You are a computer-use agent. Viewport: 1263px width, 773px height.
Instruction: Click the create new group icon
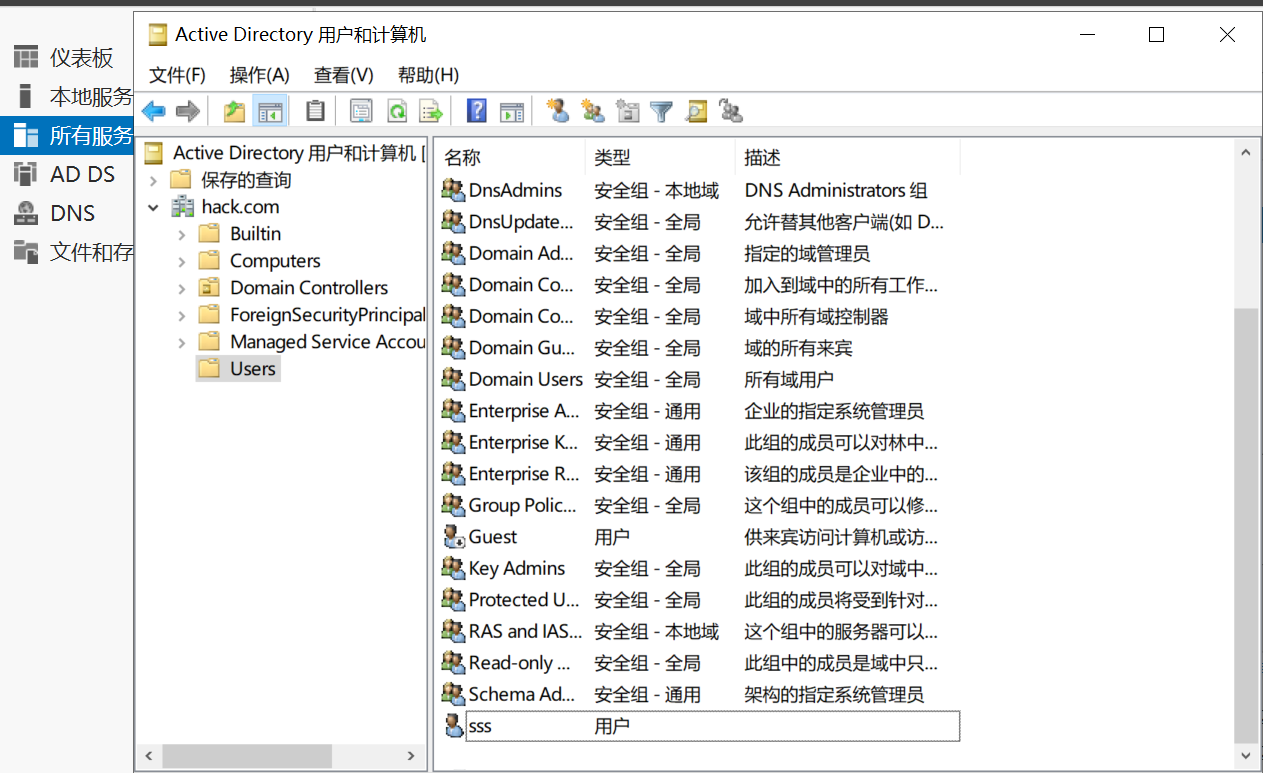593,111
